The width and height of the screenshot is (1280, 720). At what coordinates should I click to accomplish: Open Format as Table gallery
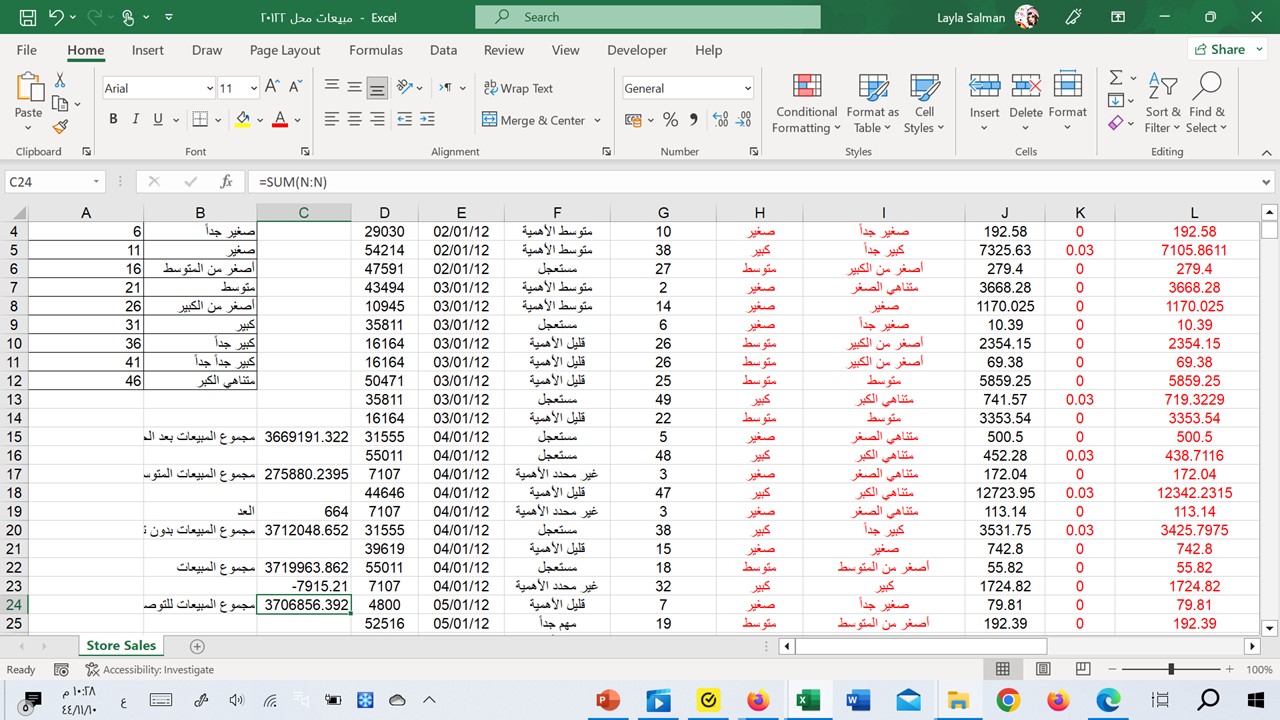[873, 103]
